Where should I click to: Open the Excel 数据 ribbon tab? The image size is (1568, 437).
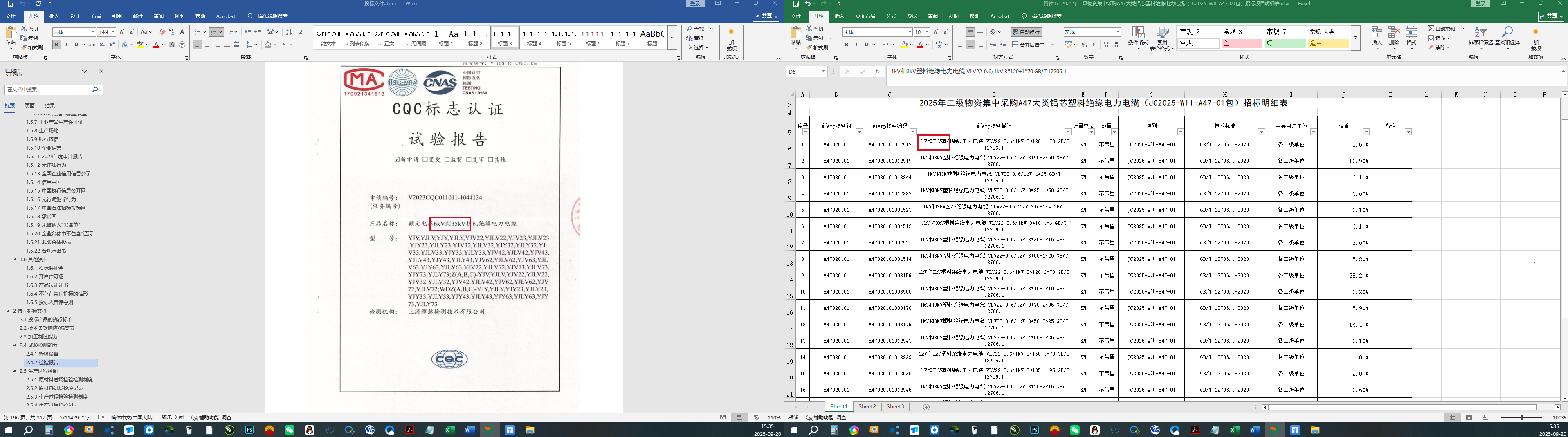pyautogui.click(x=912, y=16)
